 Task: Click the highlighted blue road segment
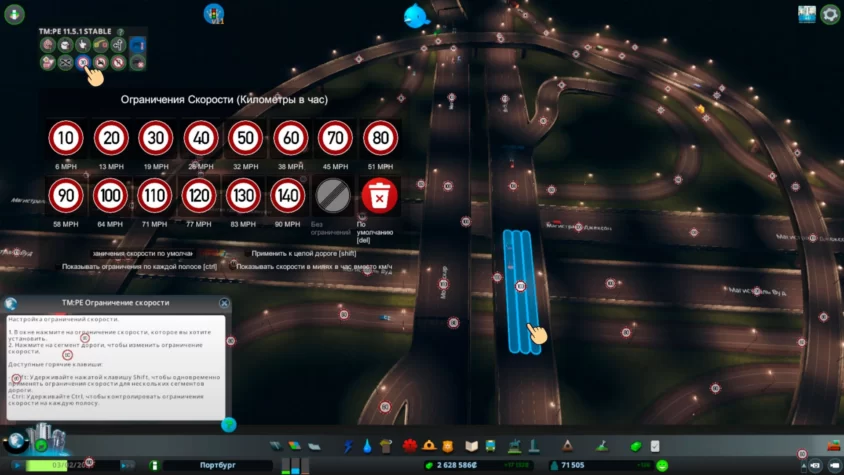pos(521,291)
